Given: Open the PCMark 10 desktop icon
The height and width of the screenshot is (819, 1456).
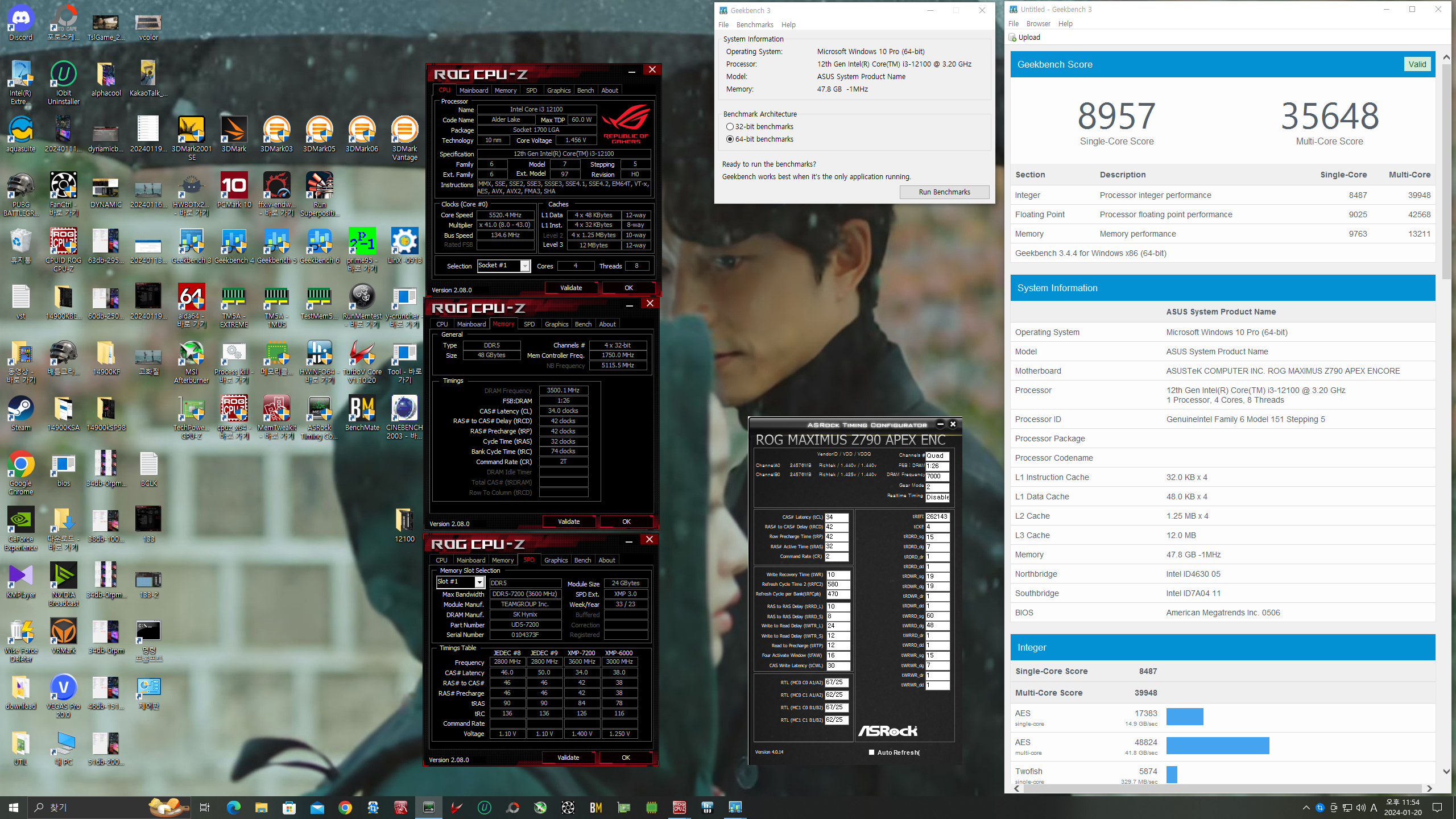Looking at the screenshot, I should pos(234,191).
